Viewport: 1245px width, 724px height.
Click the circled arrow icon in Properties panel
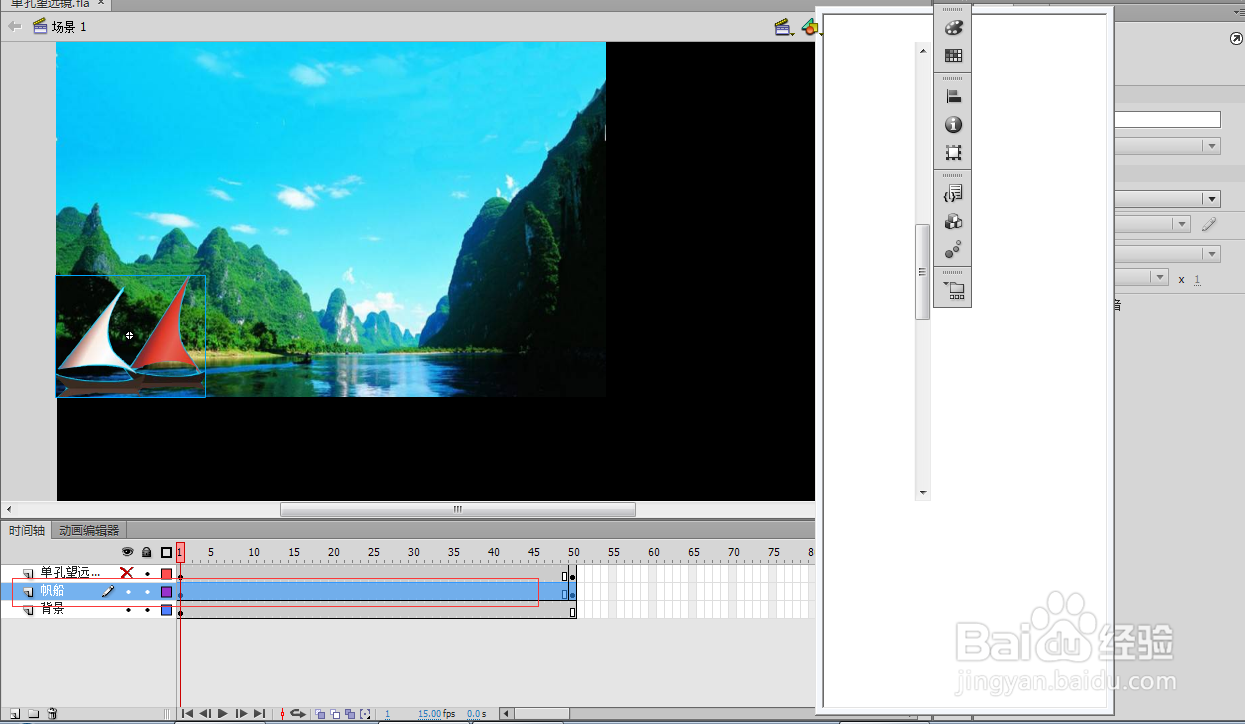1236,39
